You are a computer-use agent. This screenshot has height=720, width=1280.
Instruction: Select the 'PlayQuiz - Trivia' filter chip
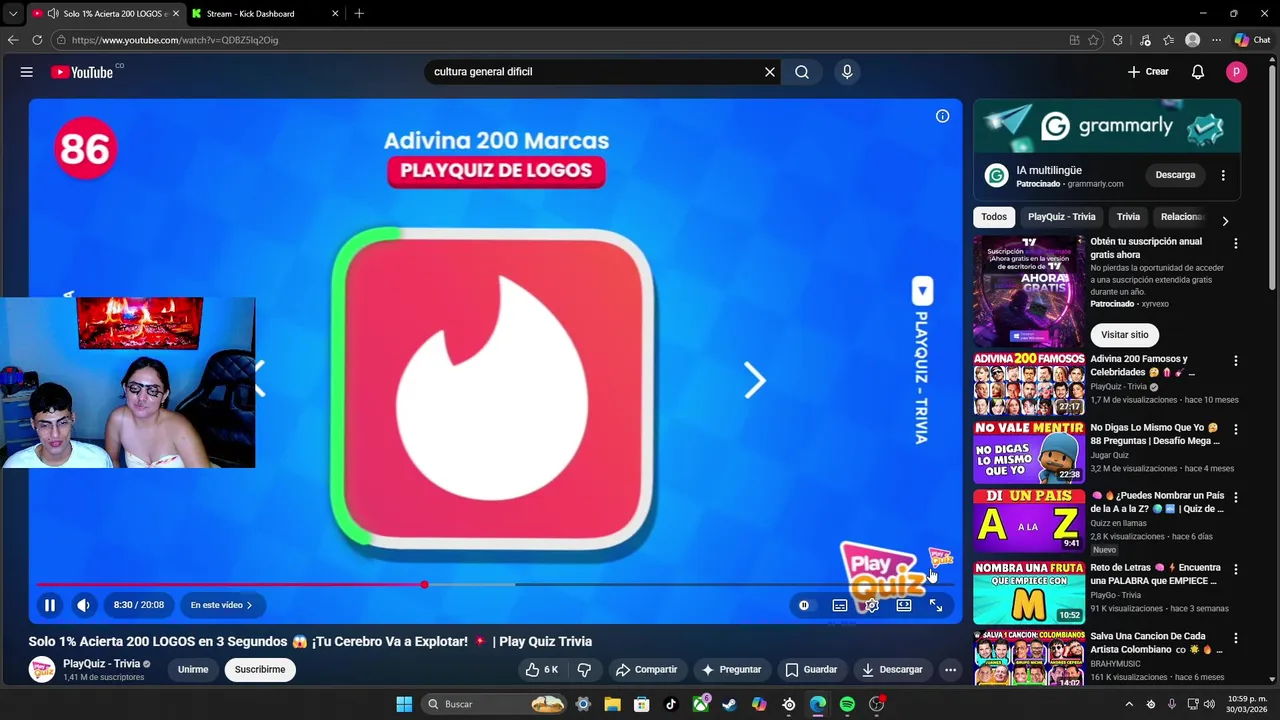(1062, 217)
